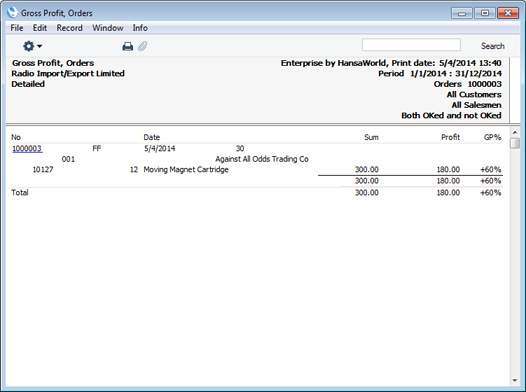Image resolution: width=526 pixels, height=392 pixels.
Task: Click the Total row label
Action: coord(20,192)
